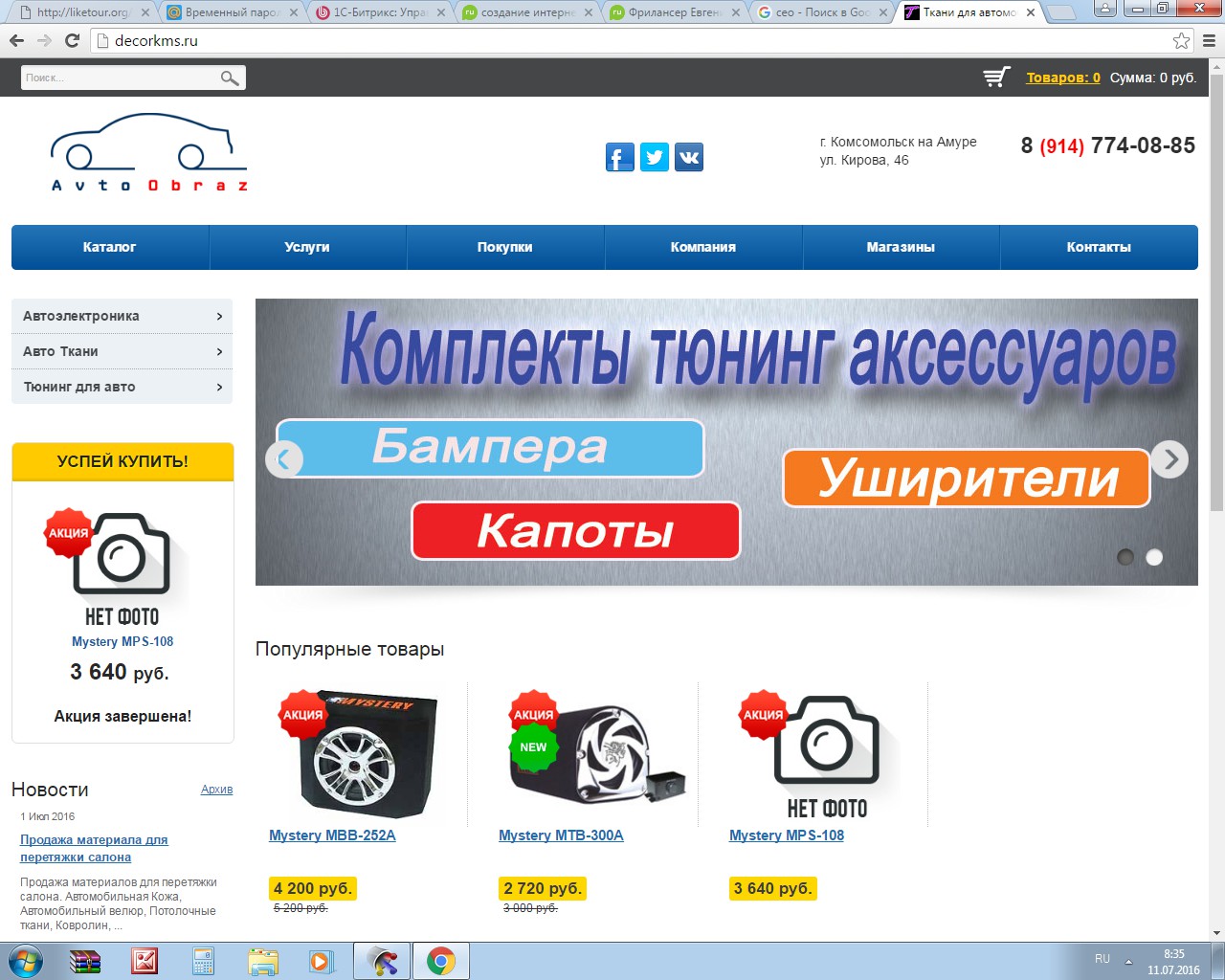This screenshot has height=980, width=1225.
Task: Switch to Фрилансер Евгений browser tab
Action: click(x=674, y=12)
